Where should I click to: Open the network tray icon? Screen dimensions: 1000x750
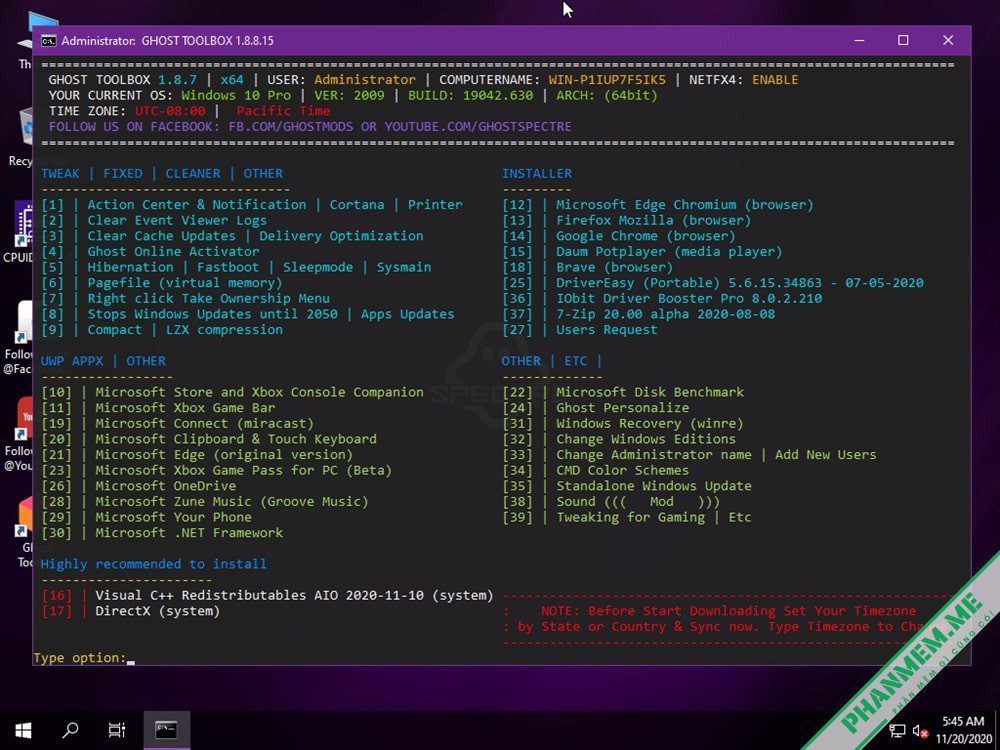897,731
